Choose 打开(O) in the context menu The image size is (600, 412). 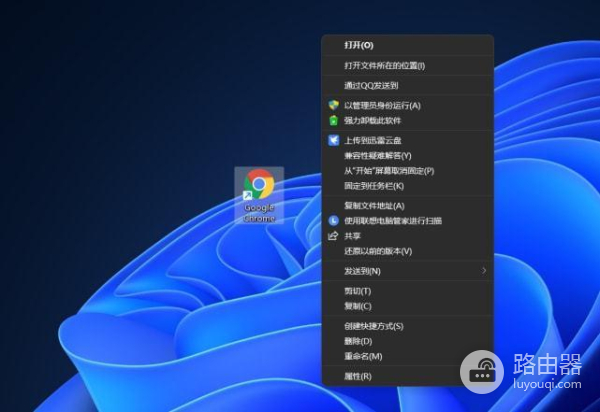[408, 45]
